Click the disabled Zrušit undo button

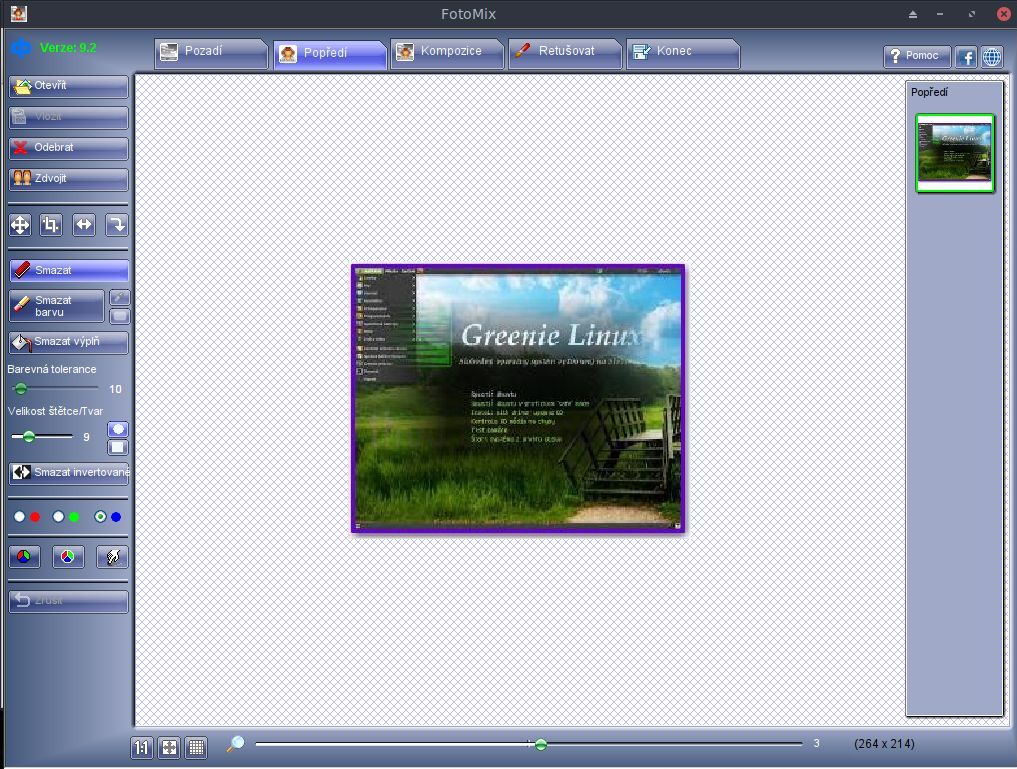click(x=69, y=601)
